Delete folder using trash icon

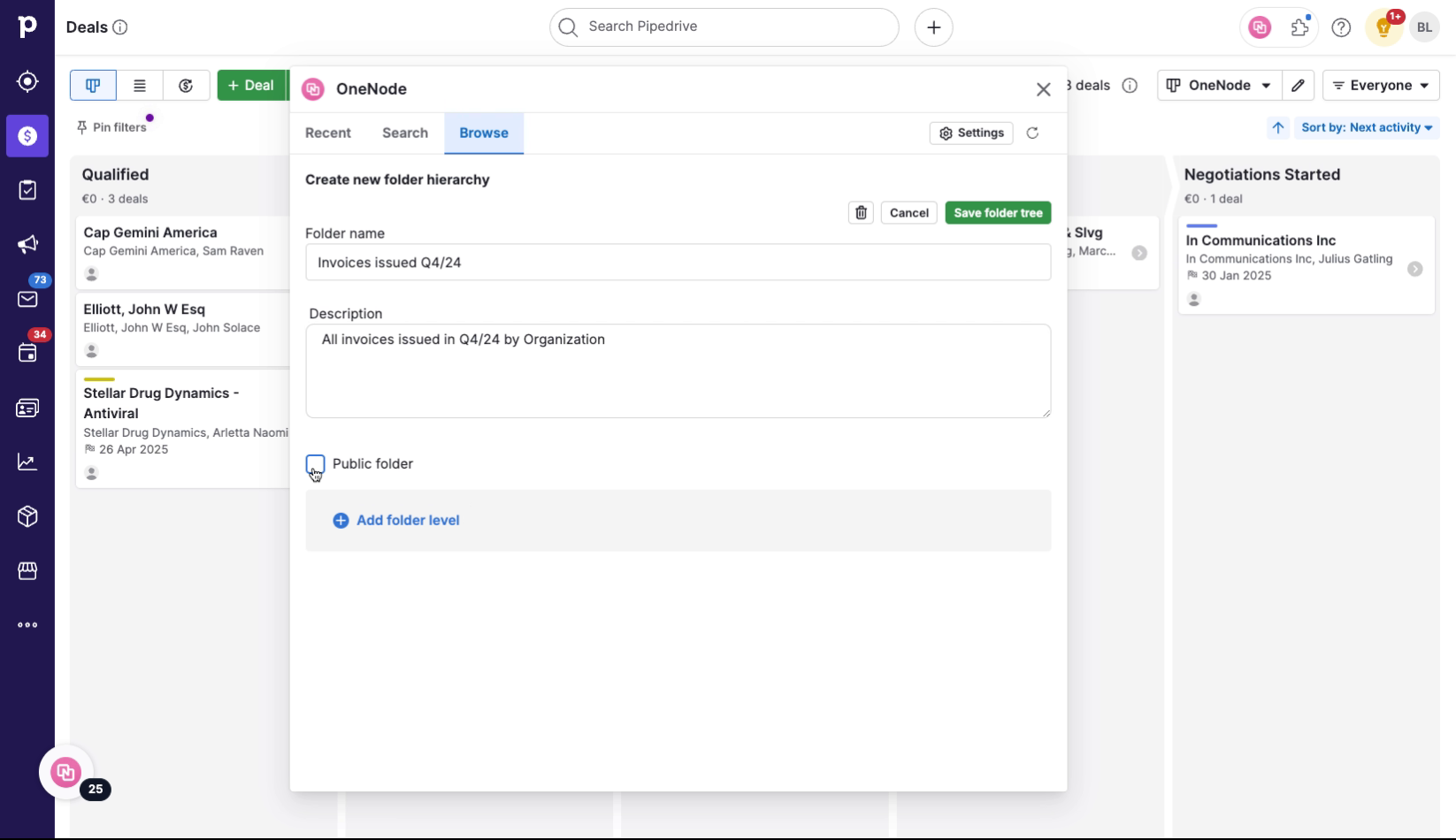click(x=861, y=213)
